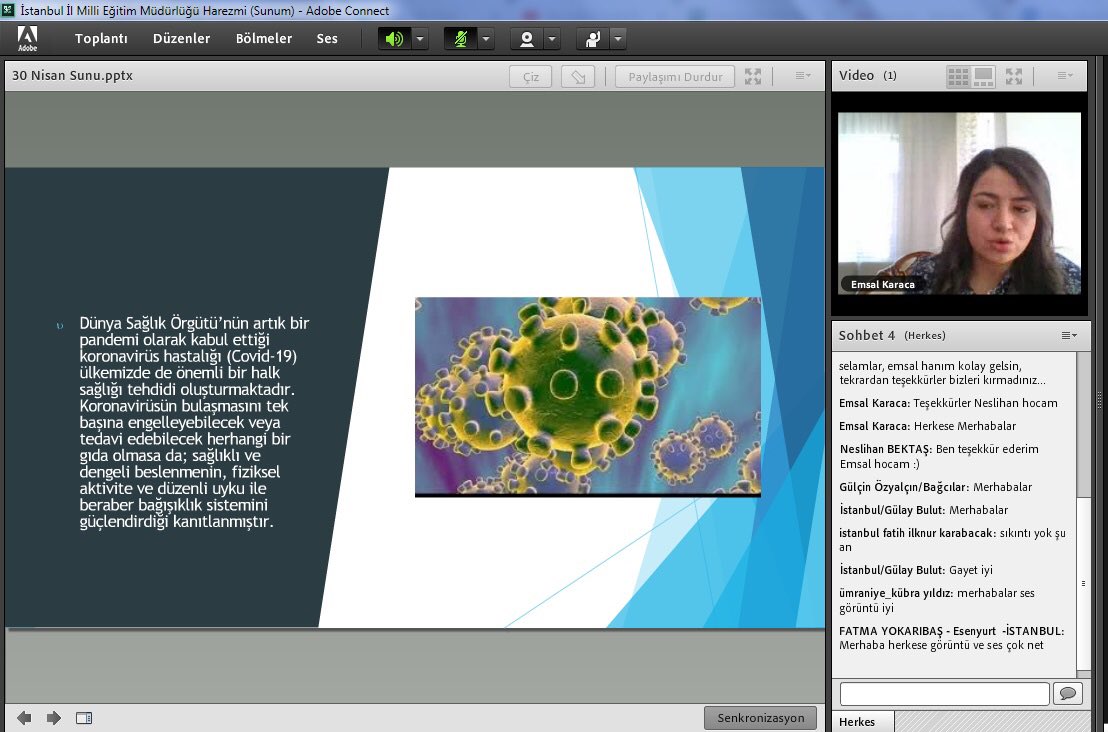The width and height of the screenshot is (1108, 732).
Task: Click the Paylaşımı Durdur button
Action: click(675, 76)
